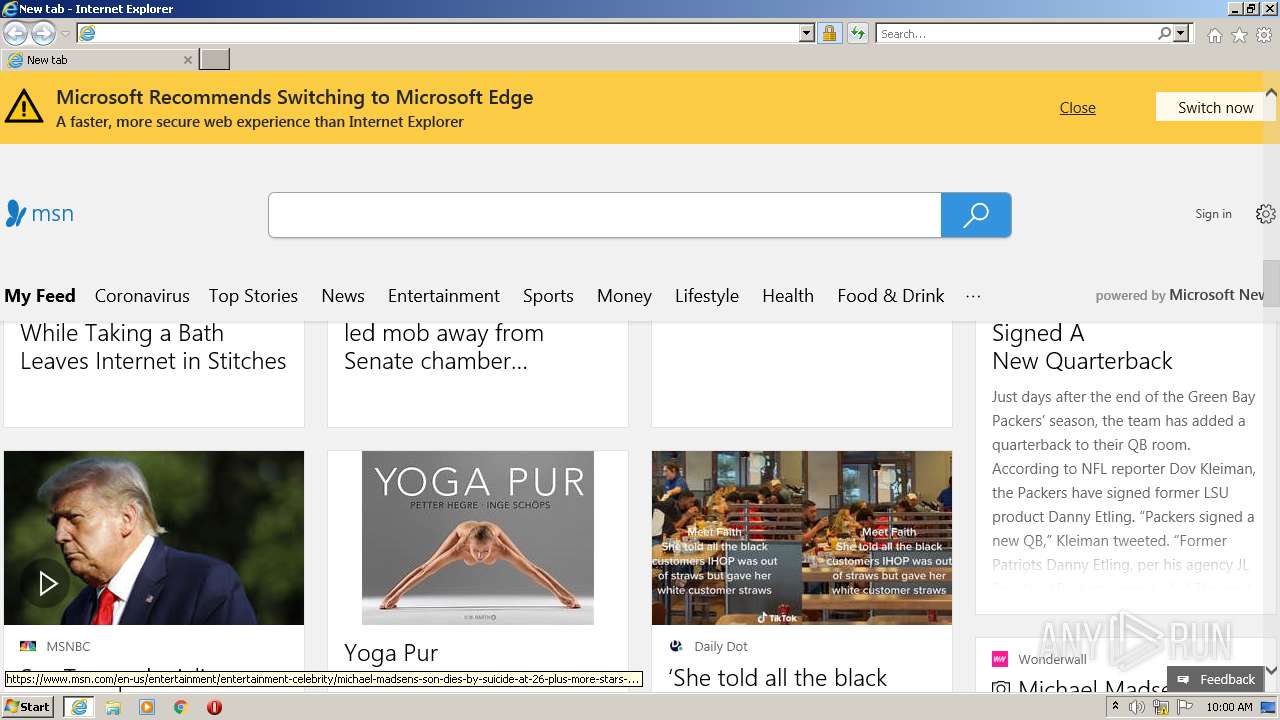
Task: Expand the address bar autocomplete dropdown
Action: point(807,33)
